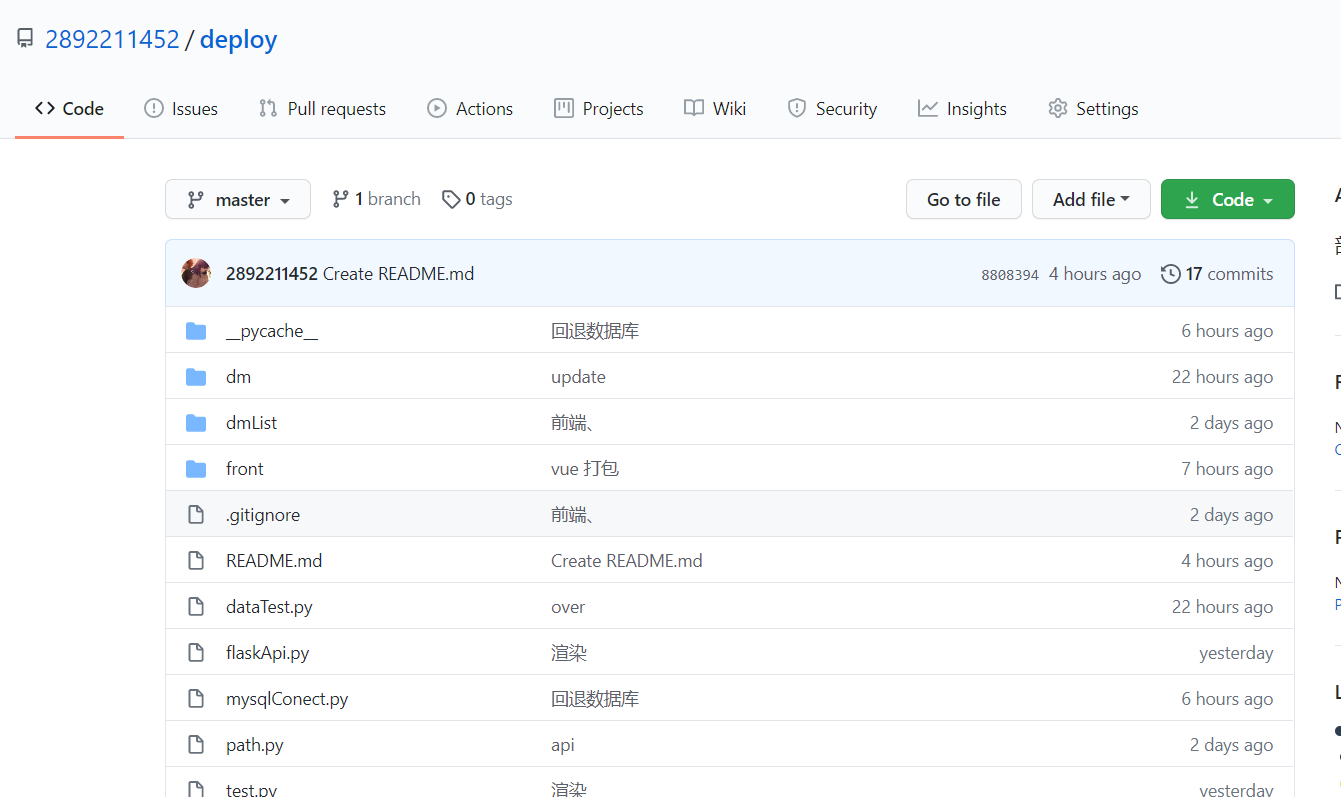1341x797 pixels.
Task: Expand the Add file dropdown
Action: pos(1091,199)
